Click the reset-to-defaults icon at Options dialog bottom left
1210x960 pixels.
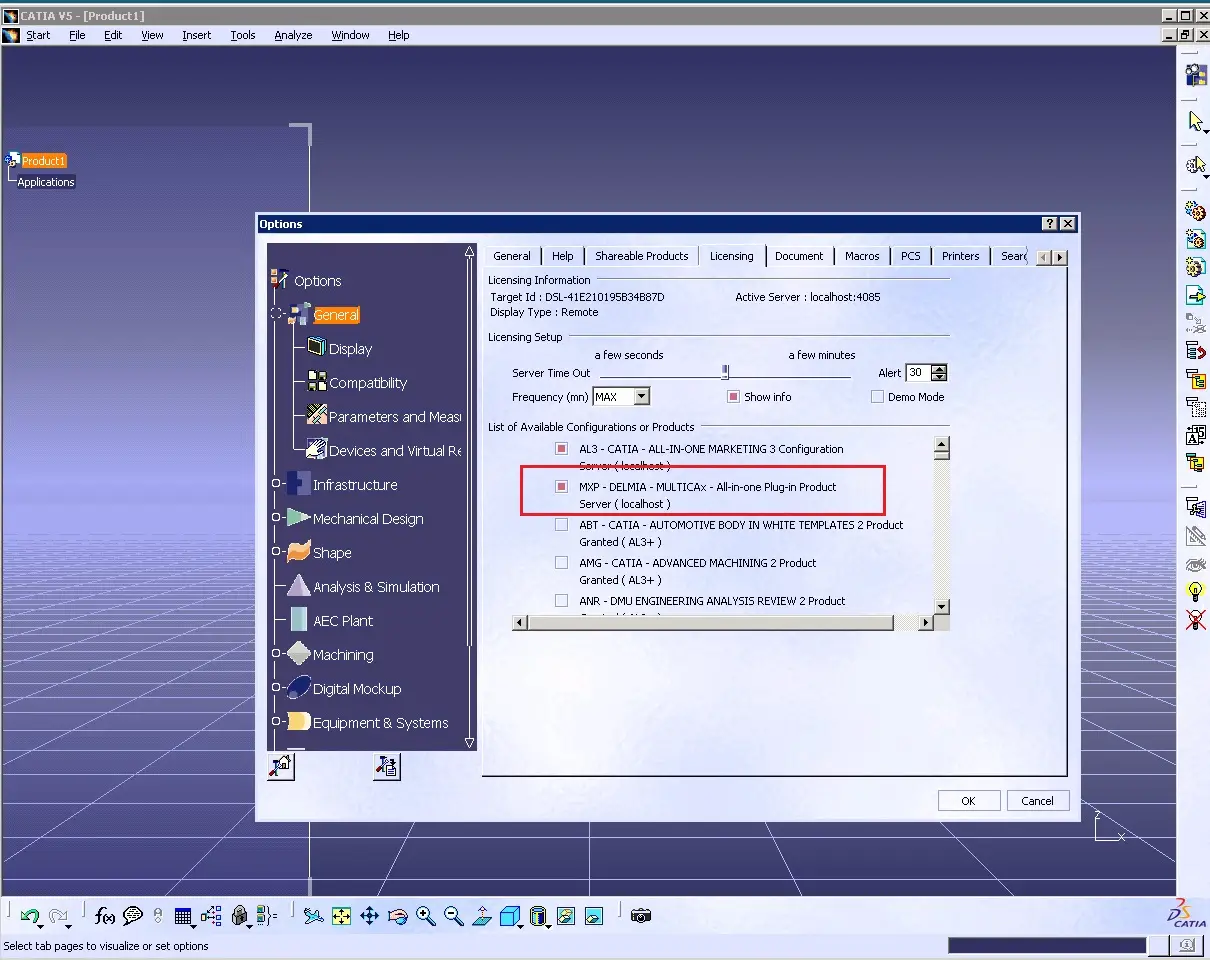click(x=281, y=767)
